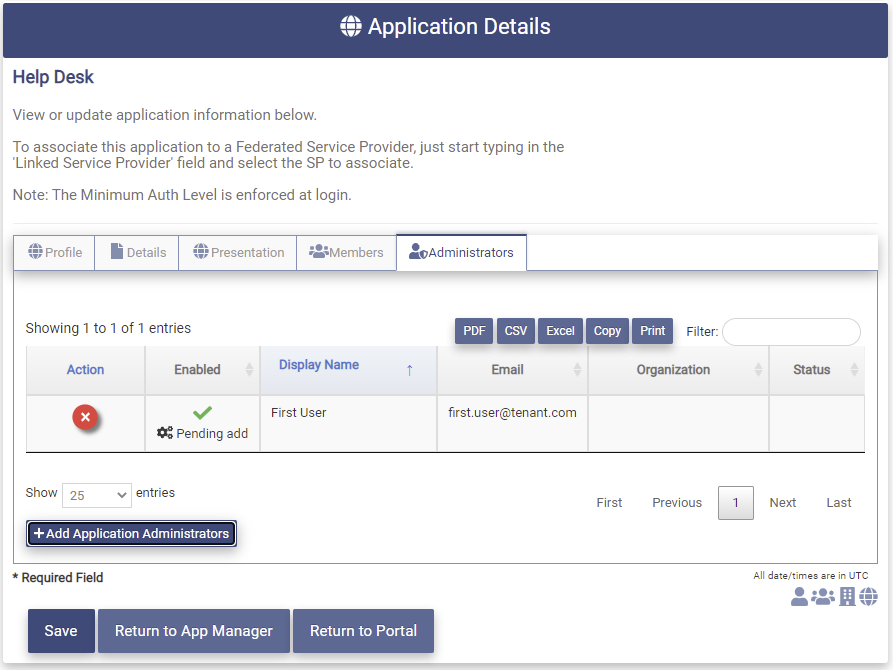Click the single user icon near UTC note

tap(799, 597)
